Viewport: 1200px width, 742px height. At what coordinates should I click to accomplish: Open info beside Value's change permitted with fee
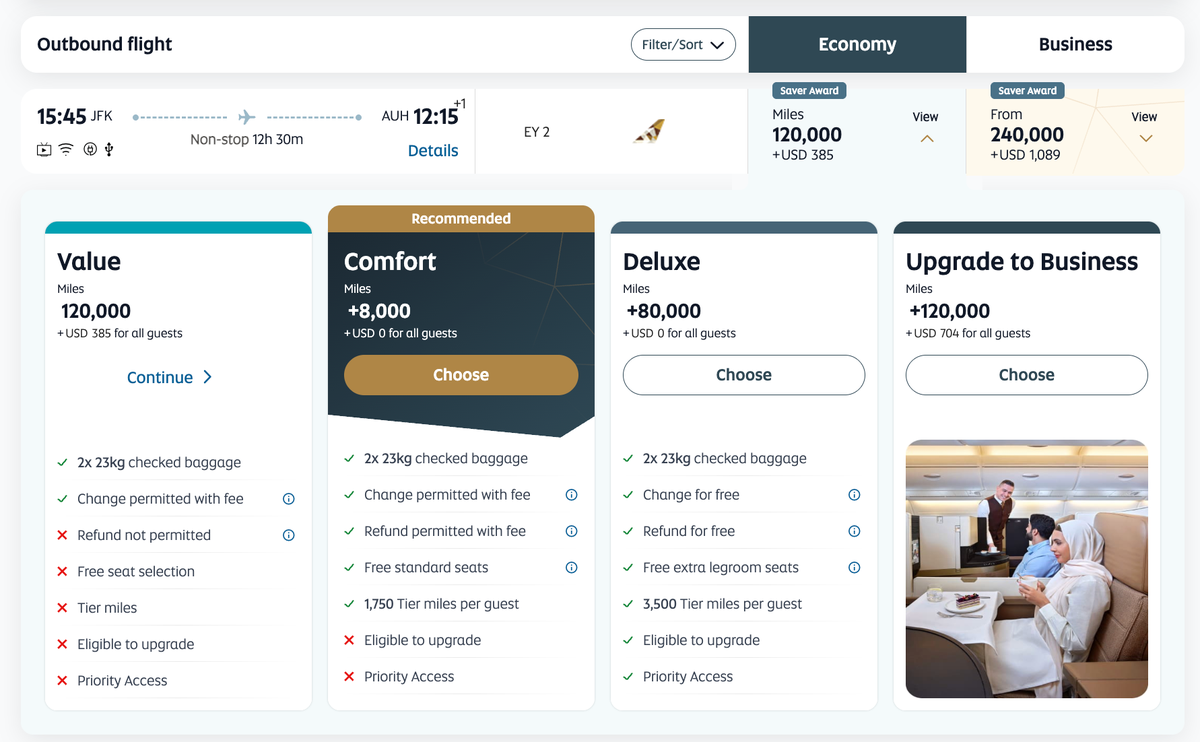[288, 497]
